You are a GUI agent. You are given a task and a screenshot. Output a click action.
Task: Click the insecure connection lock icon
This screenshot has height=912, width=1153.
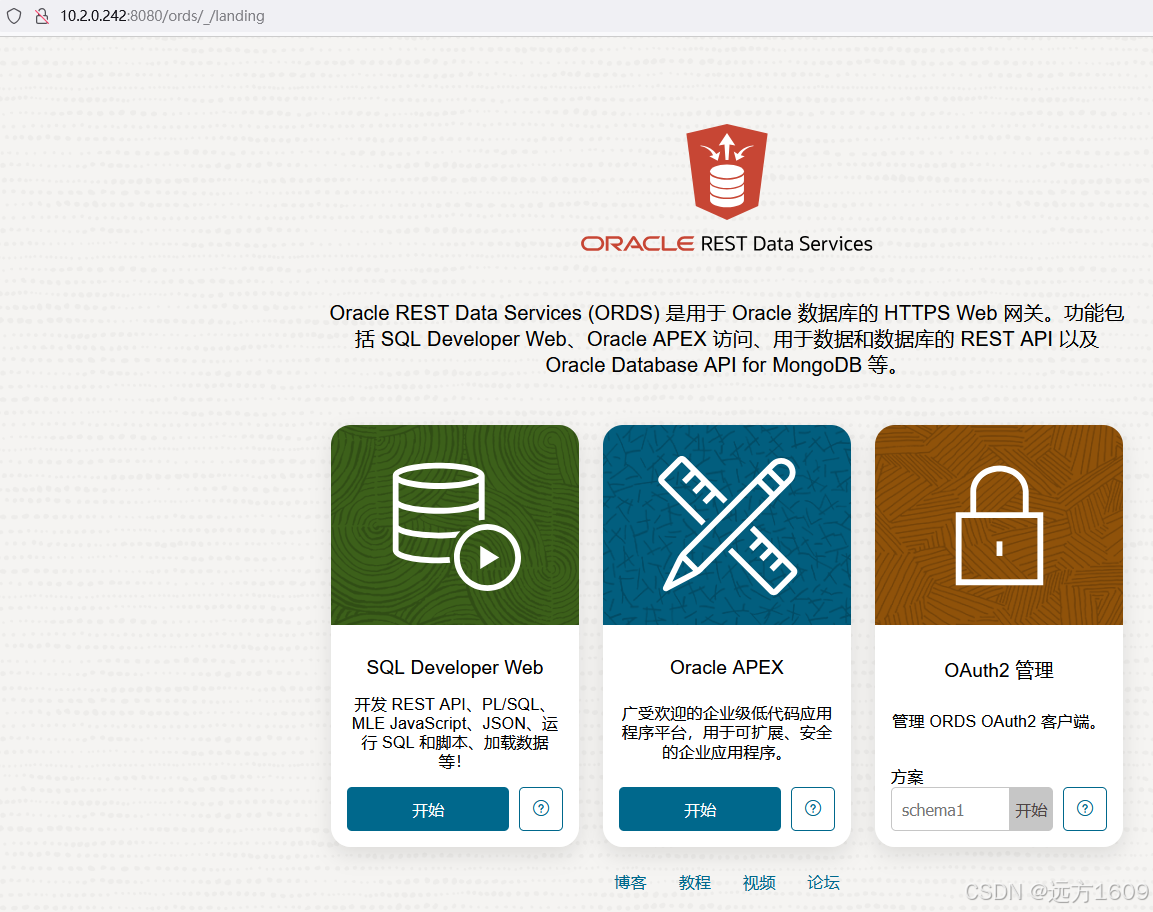pyautogui.click(x=42, y=15)
